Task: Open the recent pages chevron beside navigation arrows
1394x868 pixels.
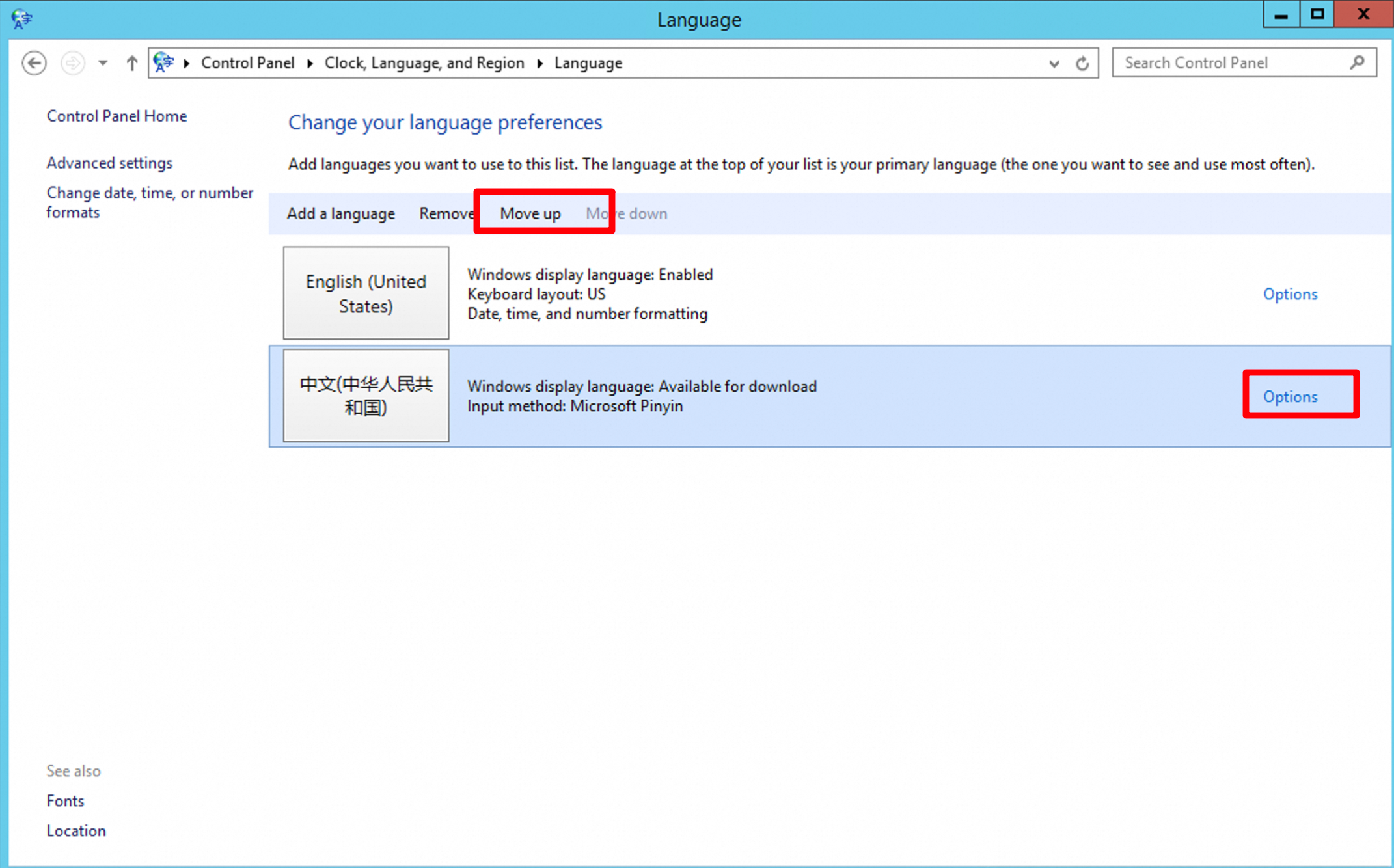Action: point(103,62)
